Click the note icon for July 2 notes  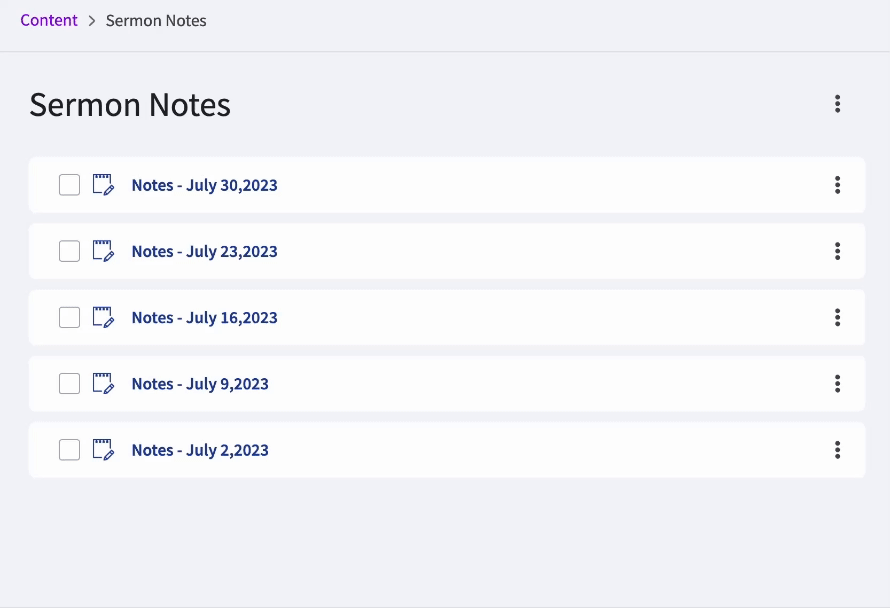coord(103,449)
